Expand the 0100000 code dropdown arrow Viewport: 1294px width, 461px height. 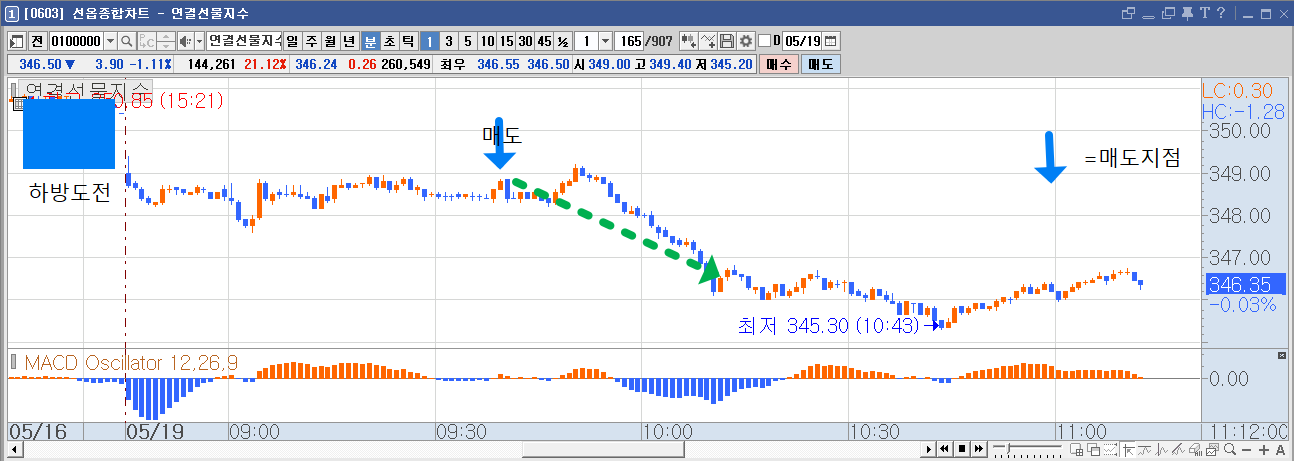(x=110, y=41)
